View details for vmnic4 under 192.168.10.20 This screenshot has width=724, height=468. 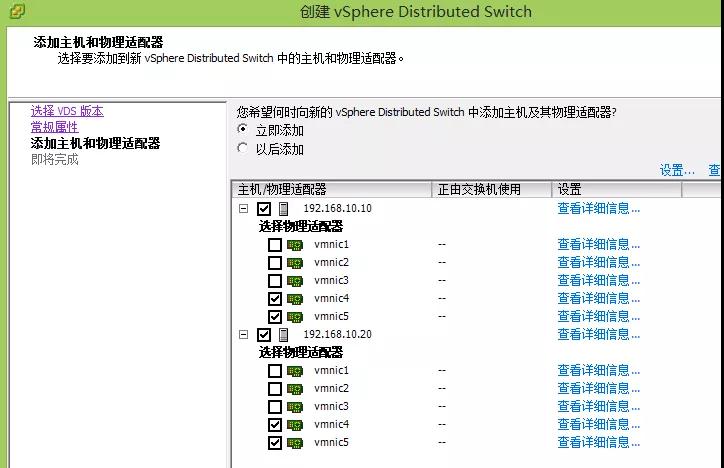click(x=598, y=425)
